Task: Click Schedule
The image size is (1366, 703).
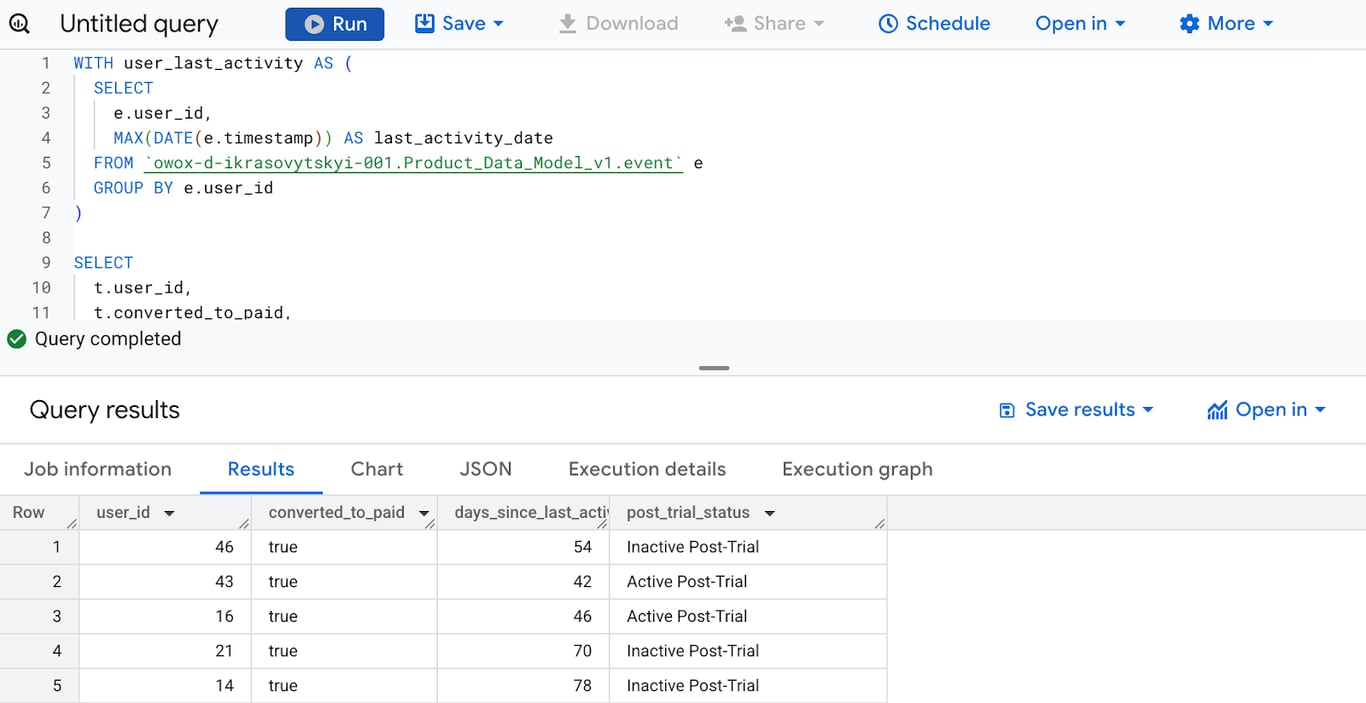Action: 934,23
